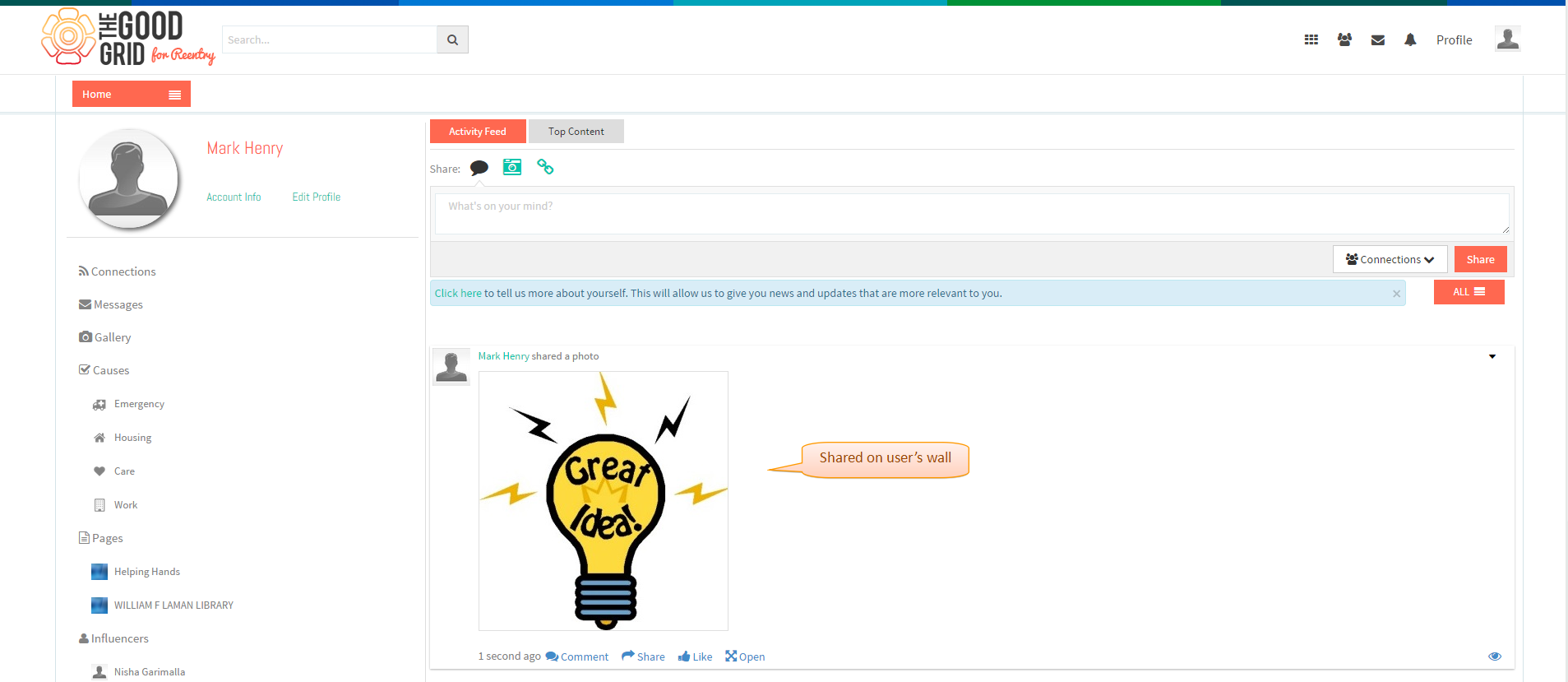Toggle the post visibility eye icon
The image size is (1568, 682).
click(1495, 656)
